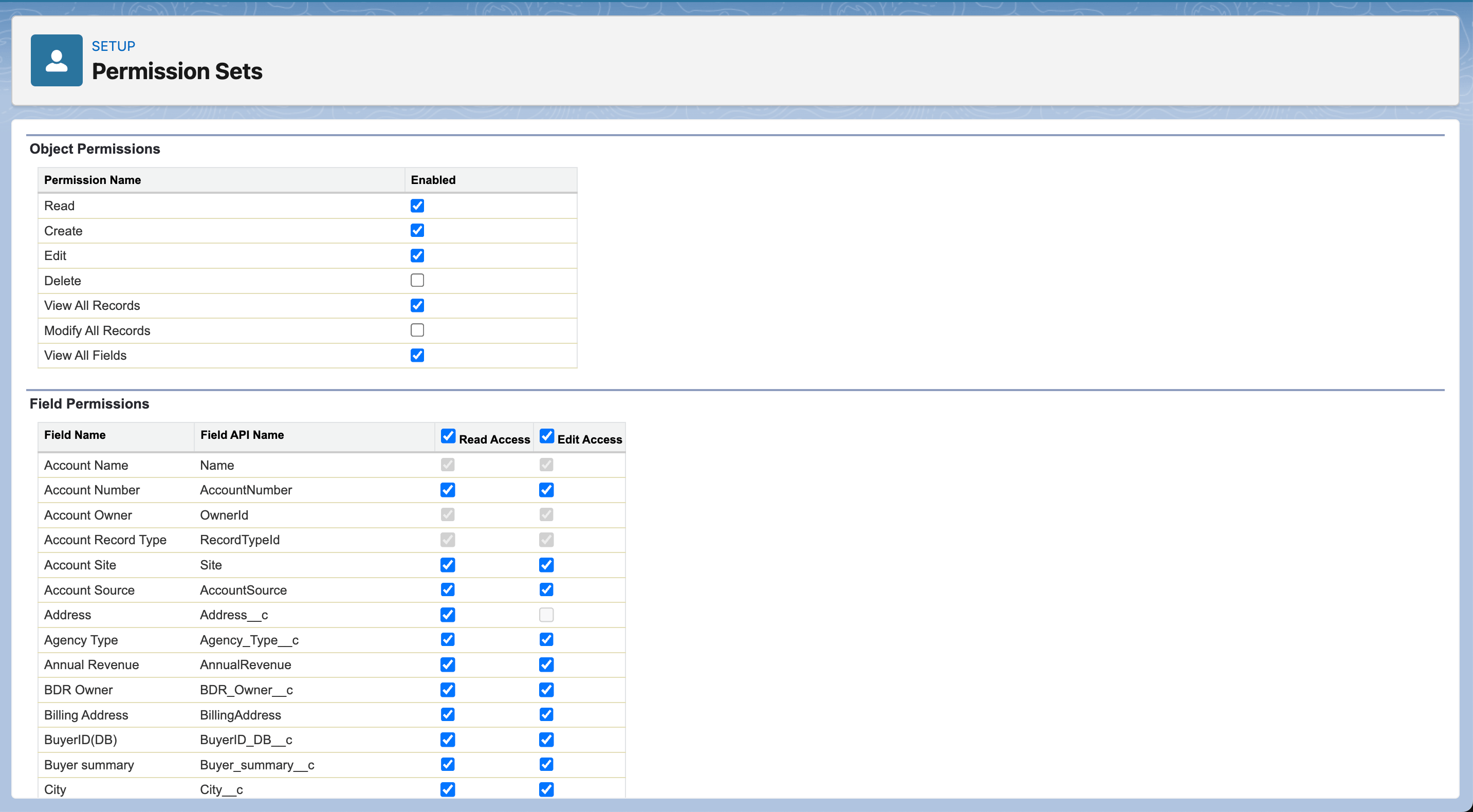Toggle Read Access for BDR Owner
The image size is (1473, 812).
click(448, 690)
